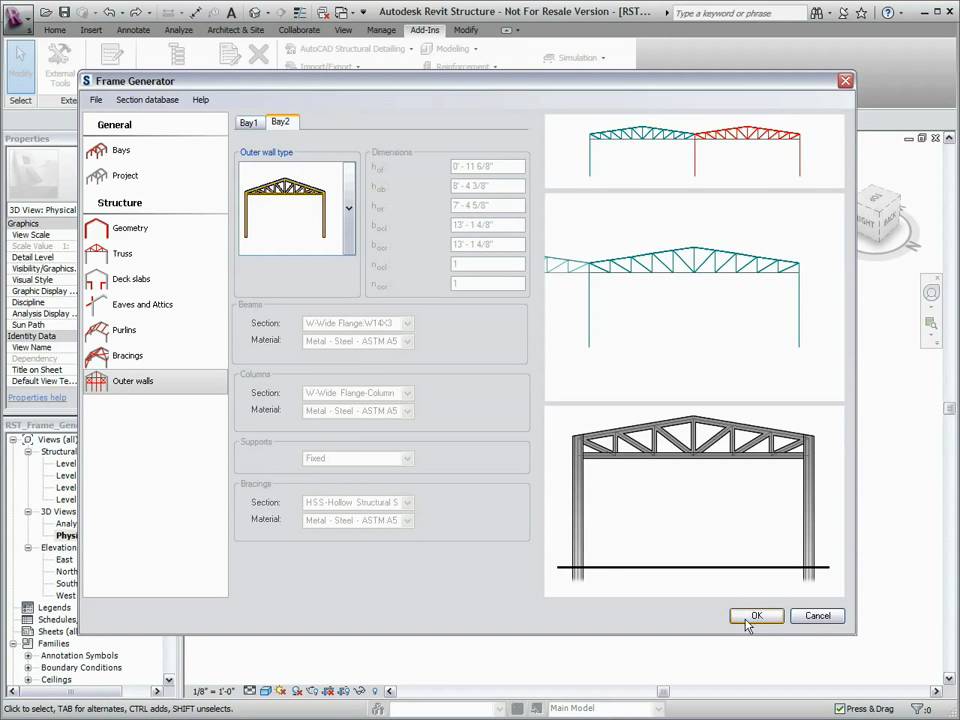Click the steering wheel navigation icon

coord(931,293)
